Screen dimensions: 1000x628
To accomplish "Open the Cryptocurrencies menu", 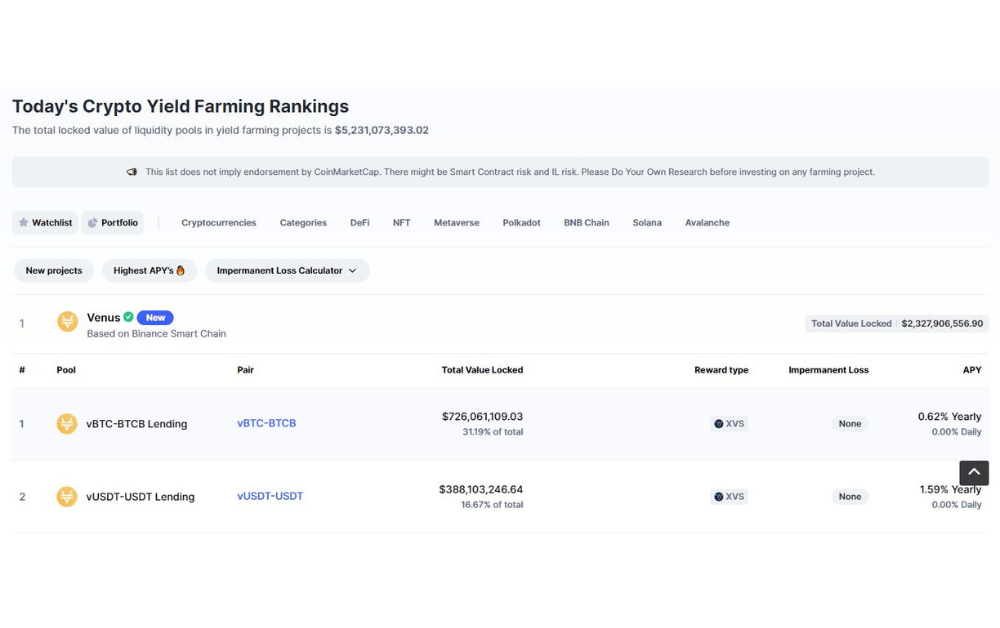I will (x=219, y=223).
